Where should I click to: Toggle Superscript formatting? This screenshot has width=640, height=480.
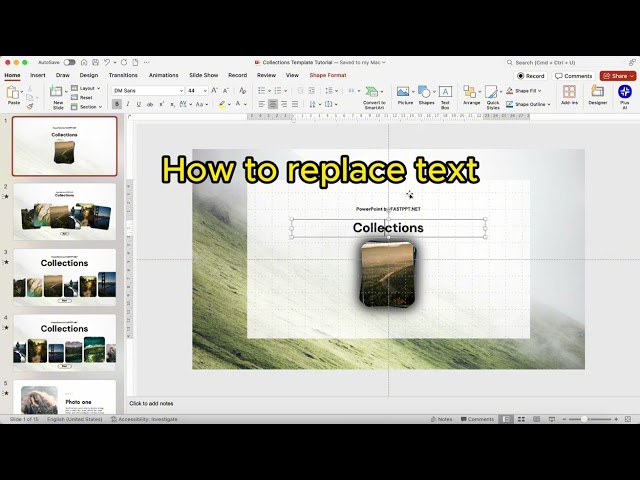tap(162, 104)
